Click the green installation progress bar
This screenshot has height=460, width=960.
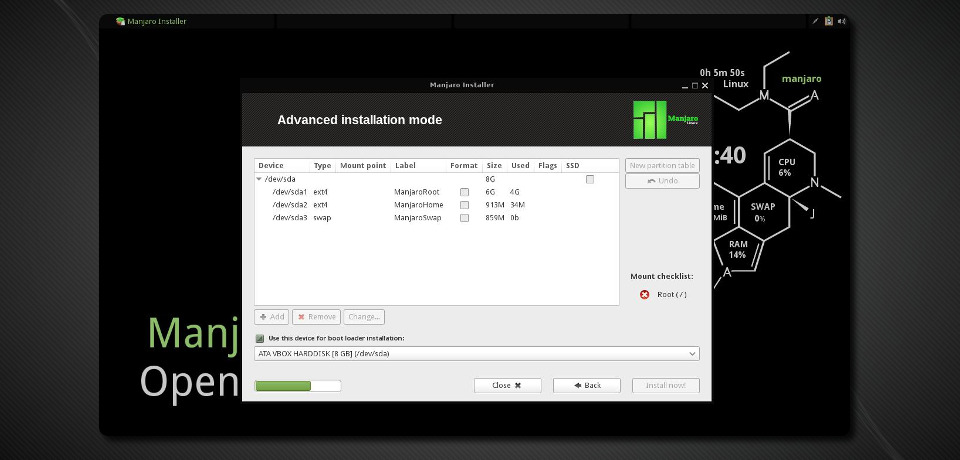point(298,386)
